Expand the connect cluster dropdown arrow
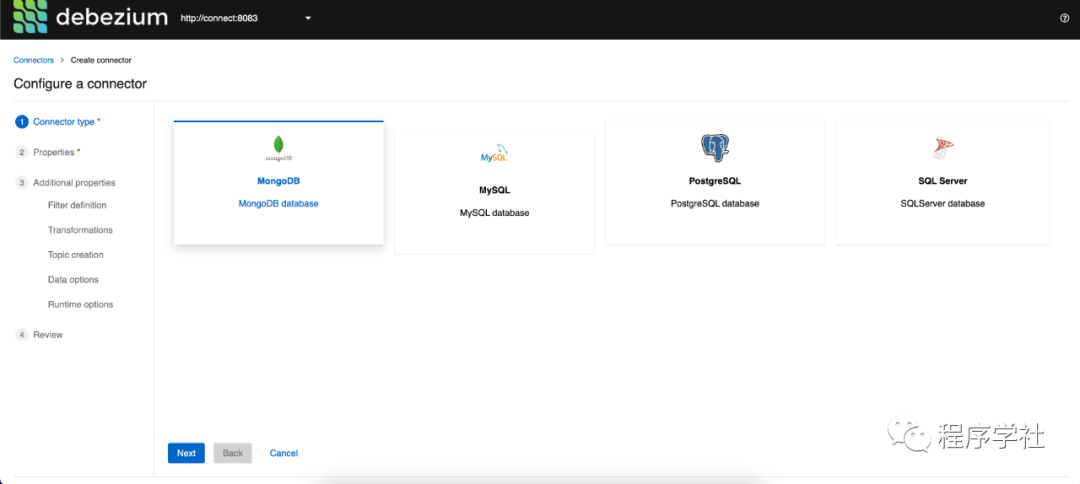Image resolution: width=1080 pixels, height=484 pixels. [308, 19]
